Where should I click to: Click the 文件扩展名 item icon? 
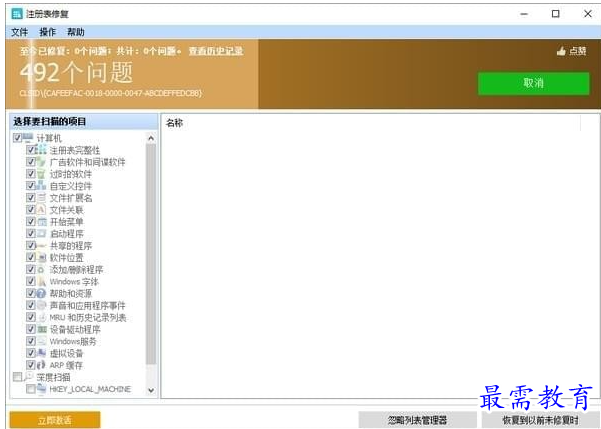41,197
